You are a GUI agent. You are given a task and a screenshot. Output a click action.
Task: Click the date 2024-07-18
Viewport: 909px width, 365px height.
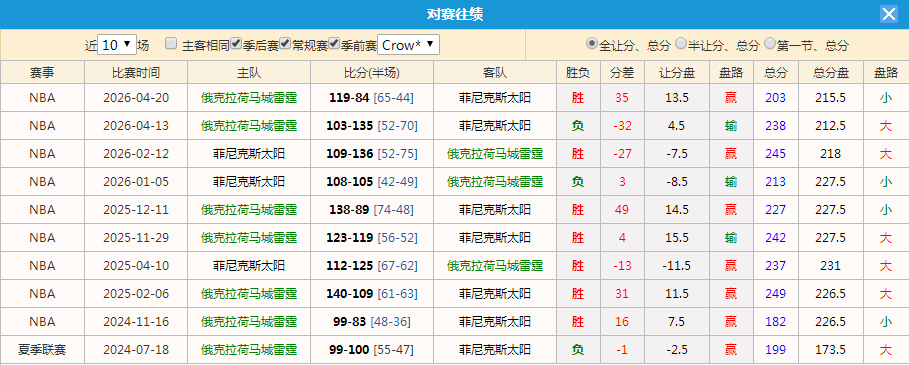point(136,349)
